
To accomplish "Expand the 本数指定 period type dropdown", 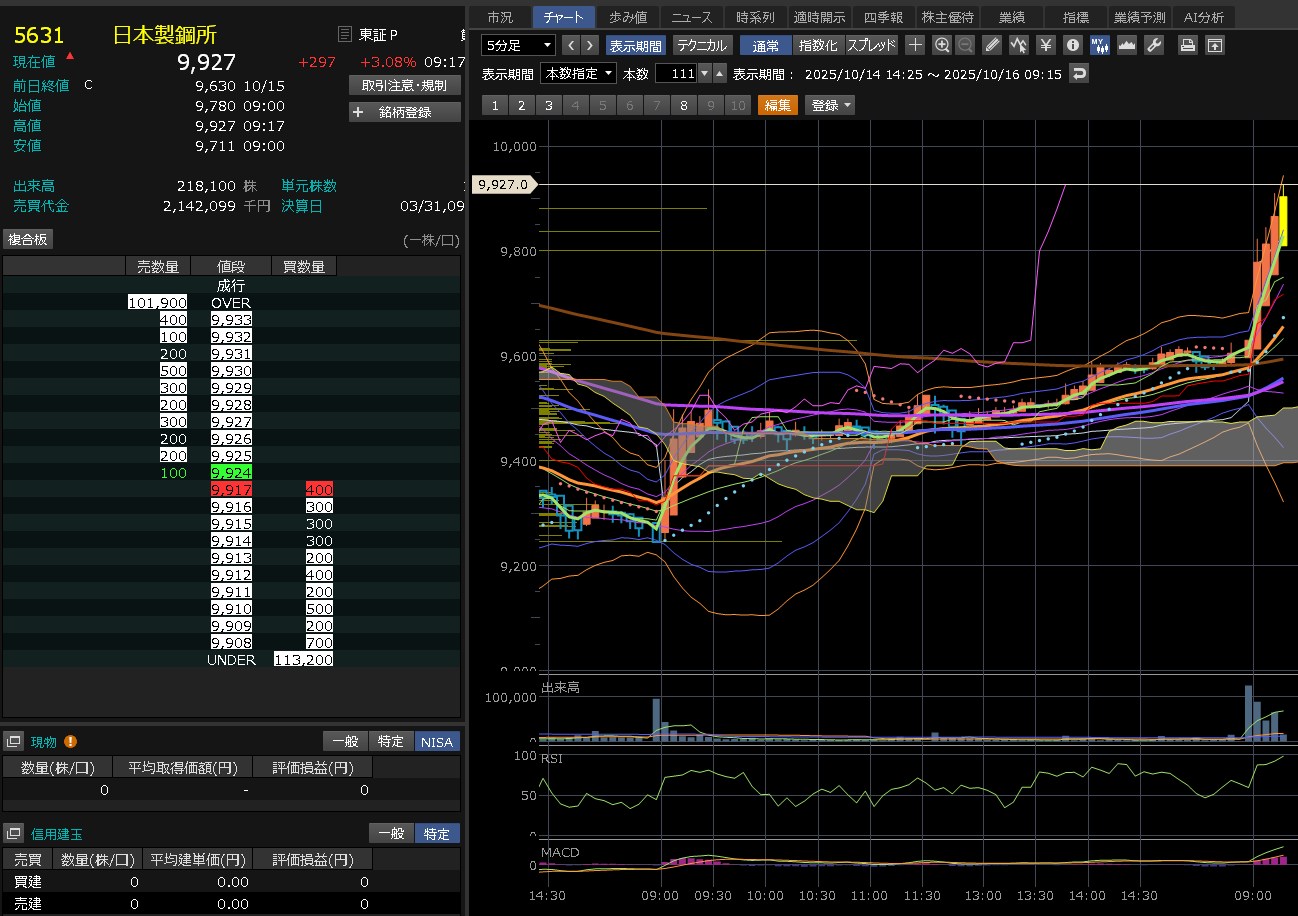I will click(x=578, y=74).
